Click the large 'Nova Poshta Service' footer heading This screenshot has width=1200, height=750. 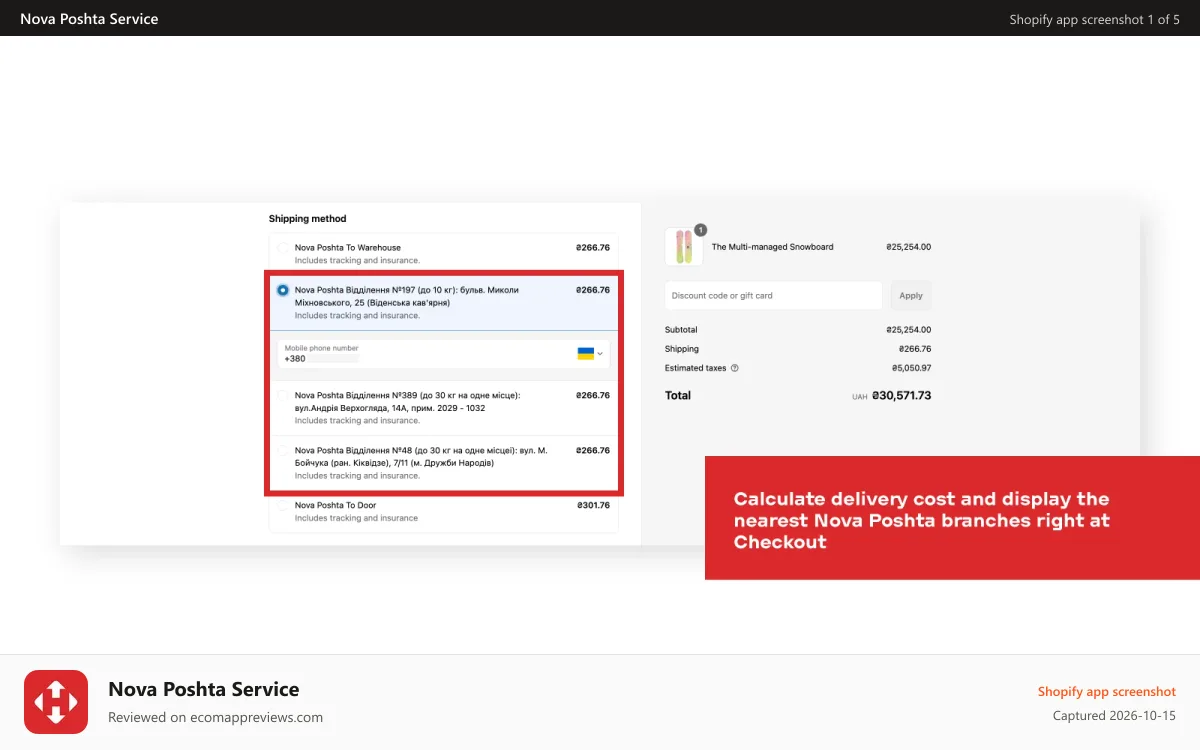pos(204,689)
